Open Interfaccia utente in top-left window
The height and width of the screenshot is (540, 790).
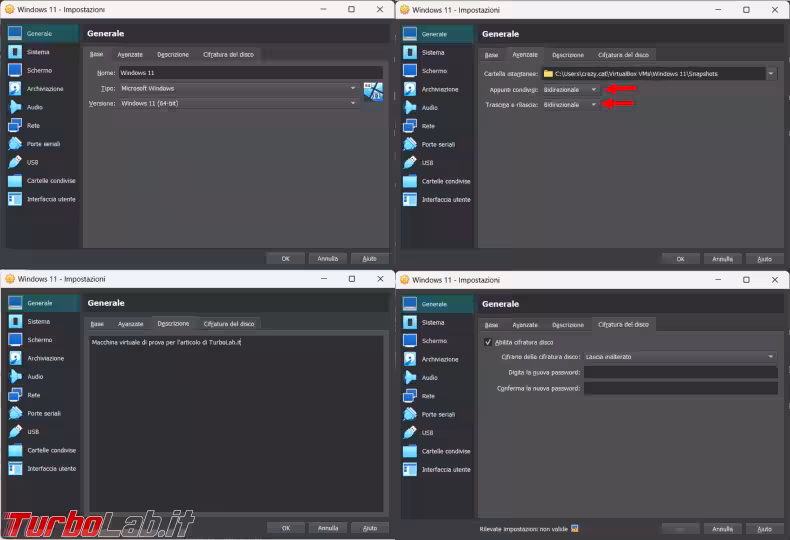tap(42, 199)
